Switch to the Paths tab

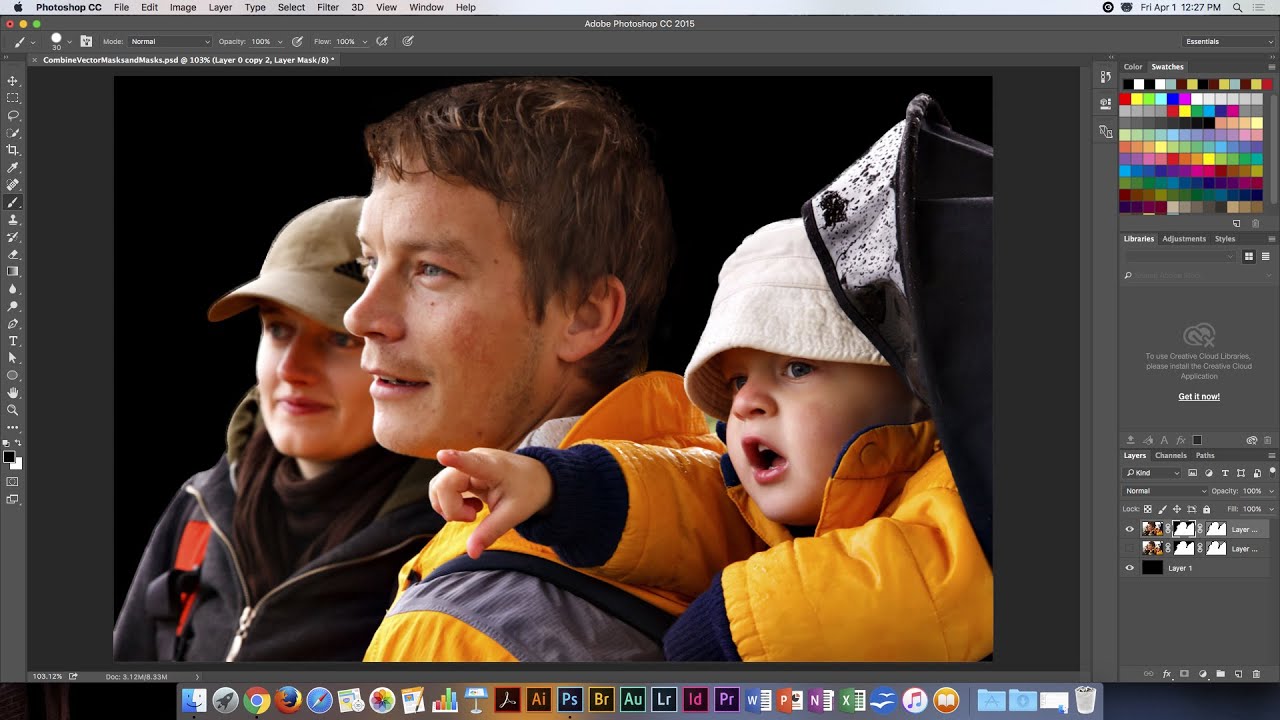[1205, 455]
